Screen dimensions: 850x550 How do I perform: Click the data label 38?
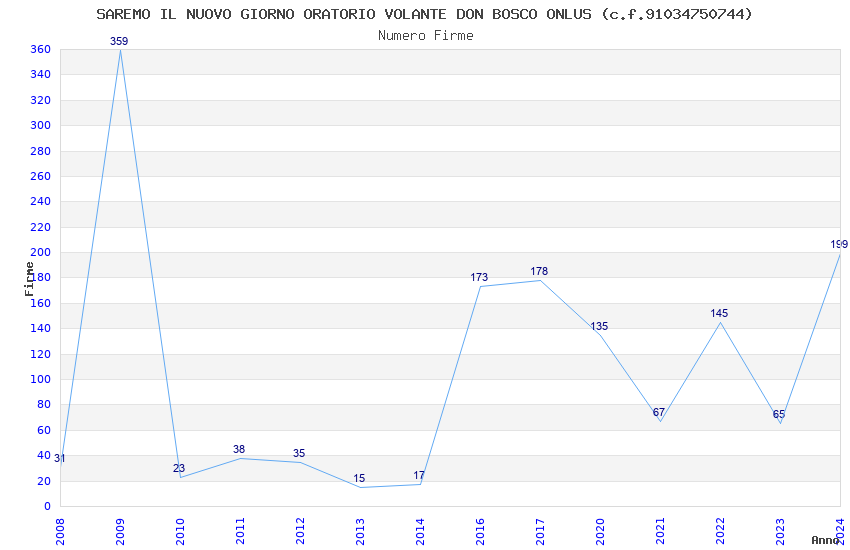[239, 449]
